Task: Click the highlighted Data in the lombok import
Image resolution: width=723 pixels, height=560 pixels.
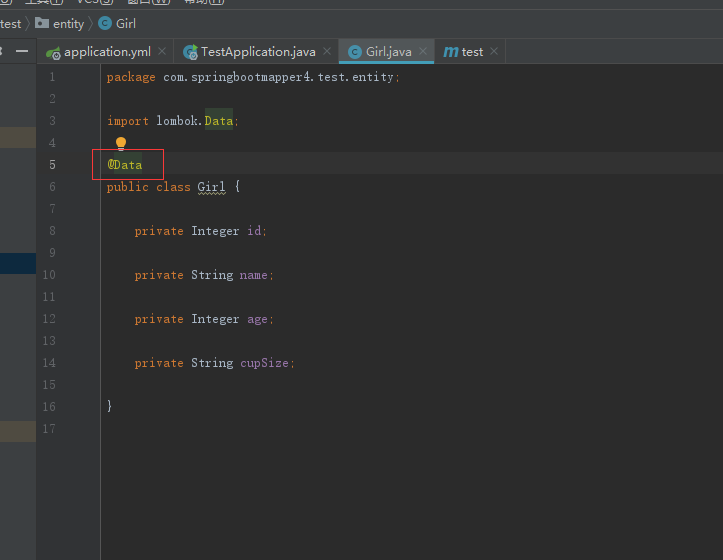Action: coord(218,121)
